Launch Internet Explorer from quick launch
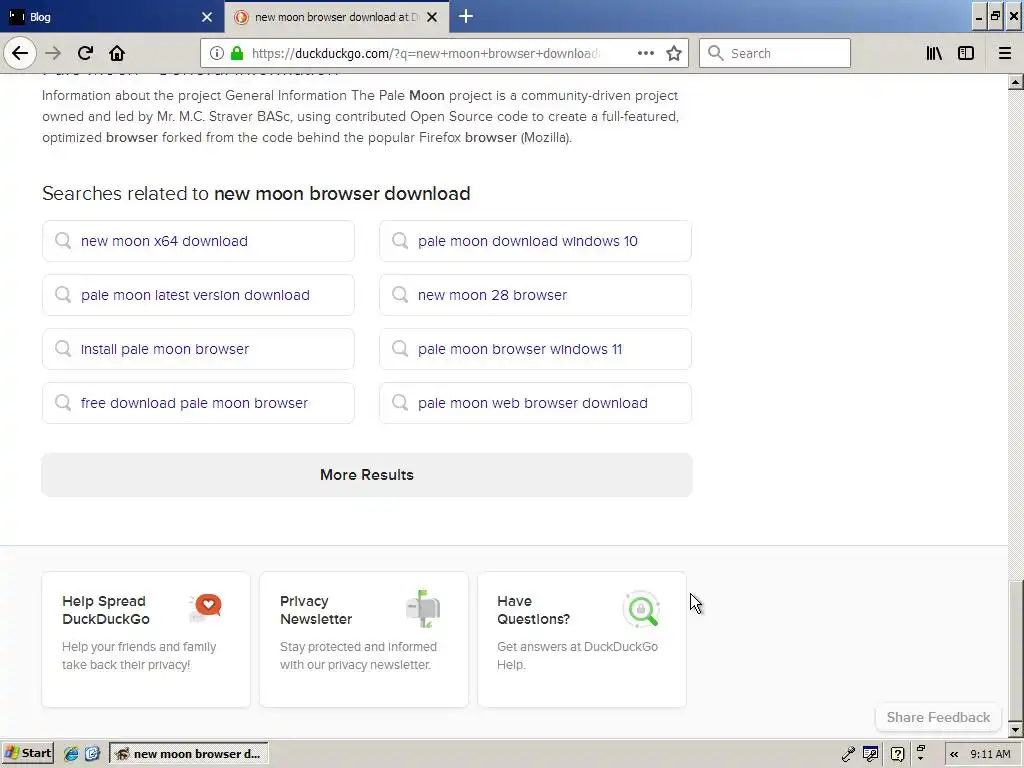This screenshot has height=768, width=1024. (71, 754)
